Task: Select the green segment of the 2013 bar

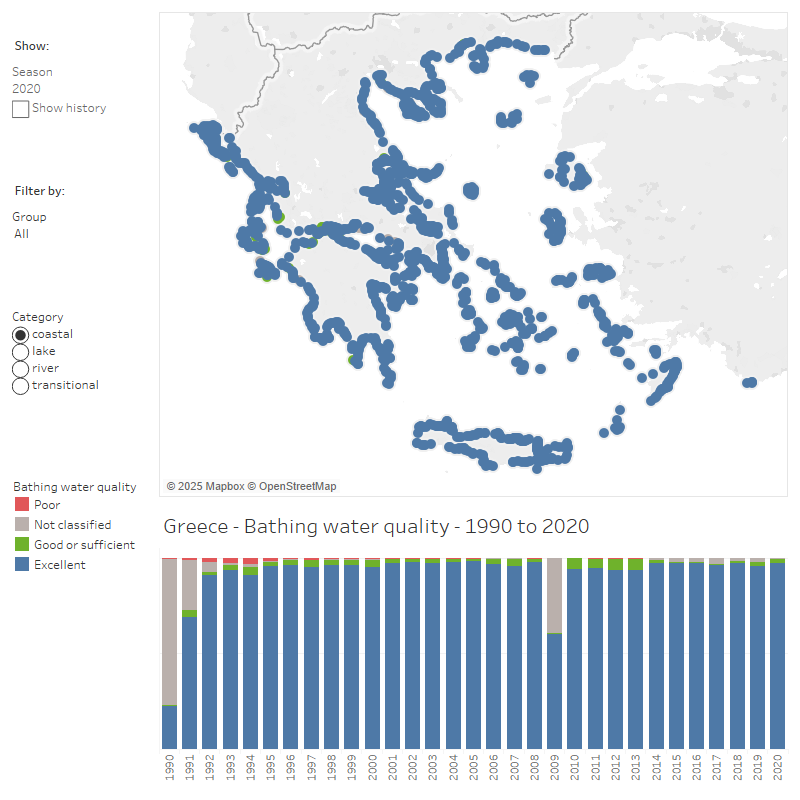Action: pos(635,564)
